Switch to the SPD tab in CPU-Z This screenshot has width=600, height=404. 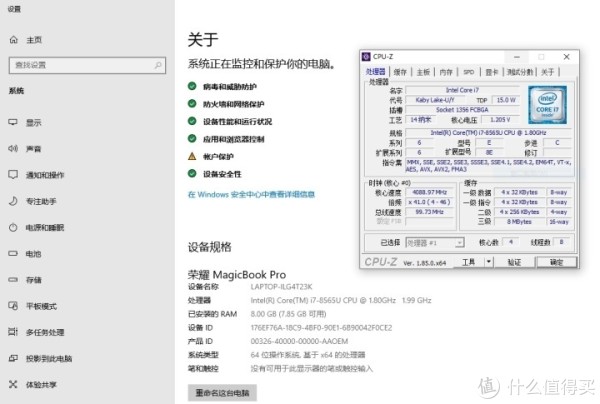click(469, 72)
